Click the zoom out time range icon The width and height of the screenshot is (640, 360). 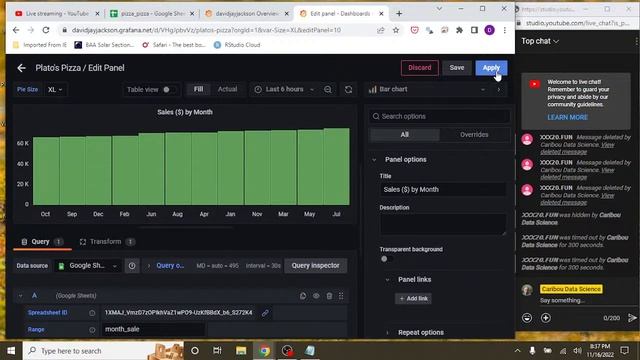pos(328,89)
